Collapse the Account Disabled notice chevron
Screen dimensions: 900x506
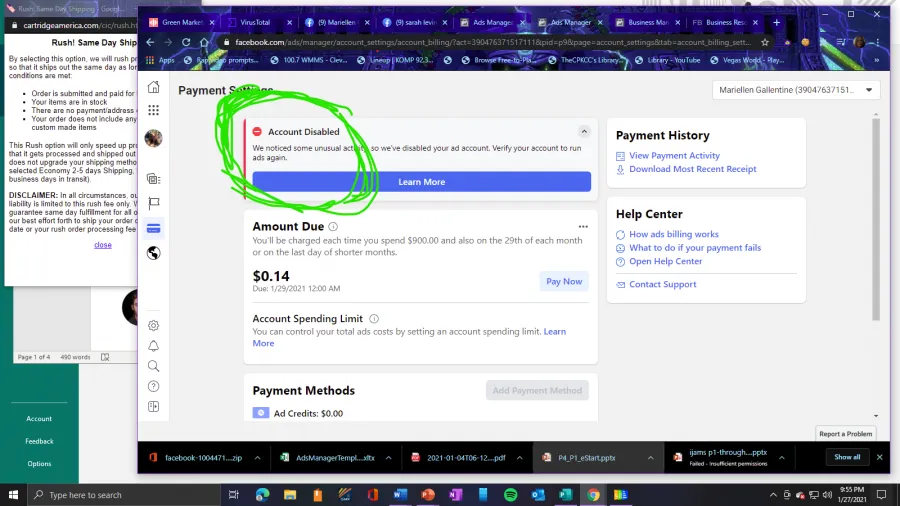(584, 132)
